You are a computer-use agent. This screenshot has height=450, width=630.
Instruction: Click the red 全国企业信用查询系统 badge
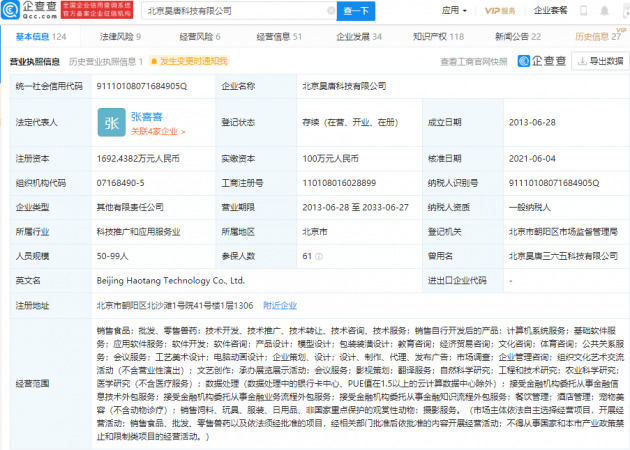pos(97,10)
